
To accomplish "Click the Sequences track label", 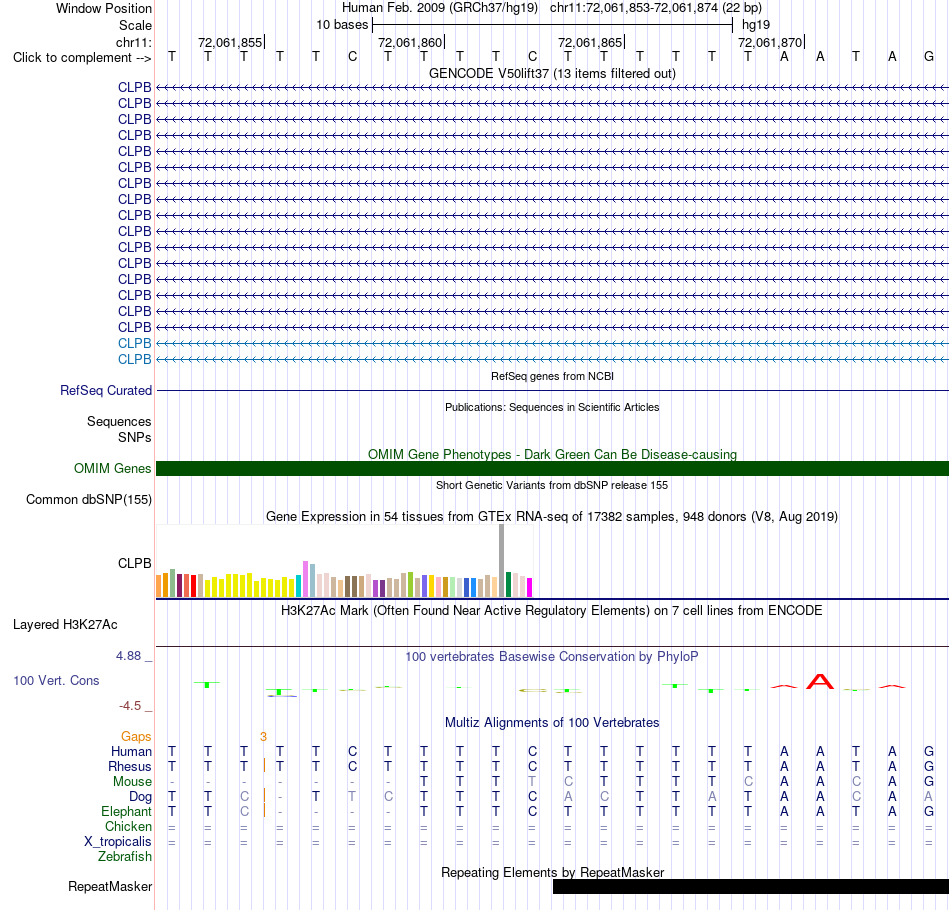I will coord(119,421).
